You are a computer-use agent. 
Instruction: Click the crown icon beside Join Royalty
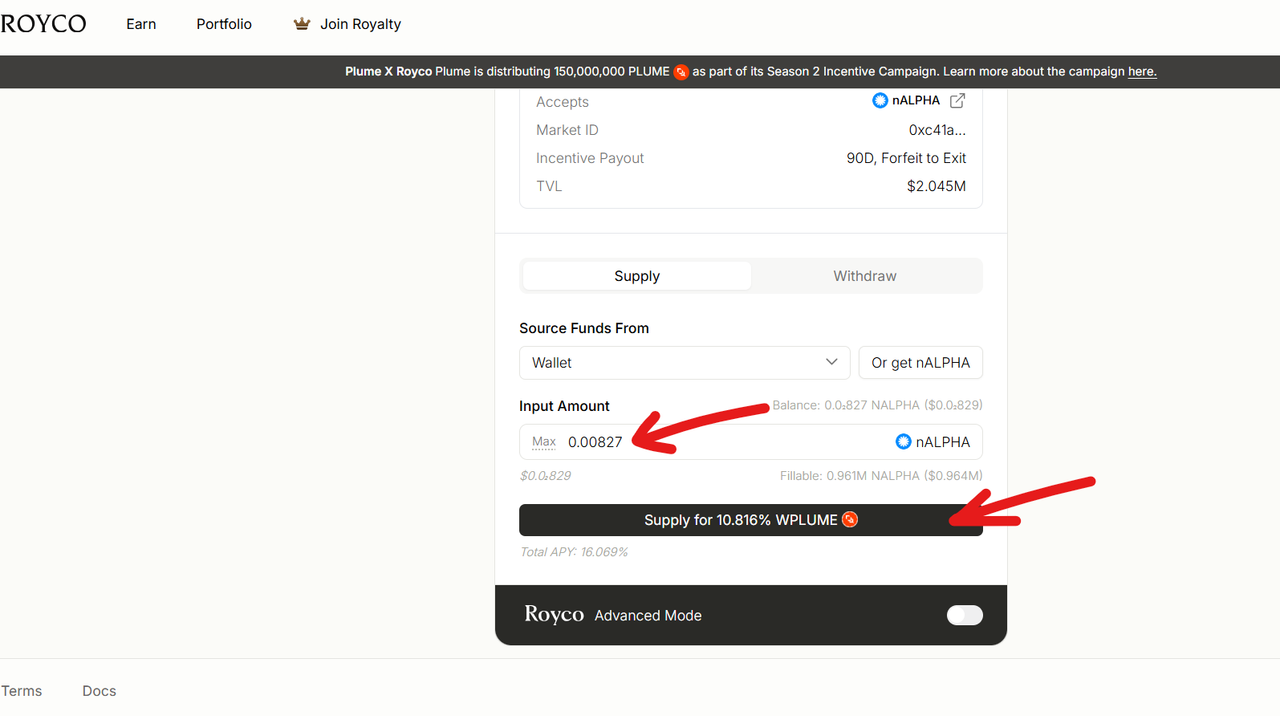pyautogui.click(x=302, y=24)
